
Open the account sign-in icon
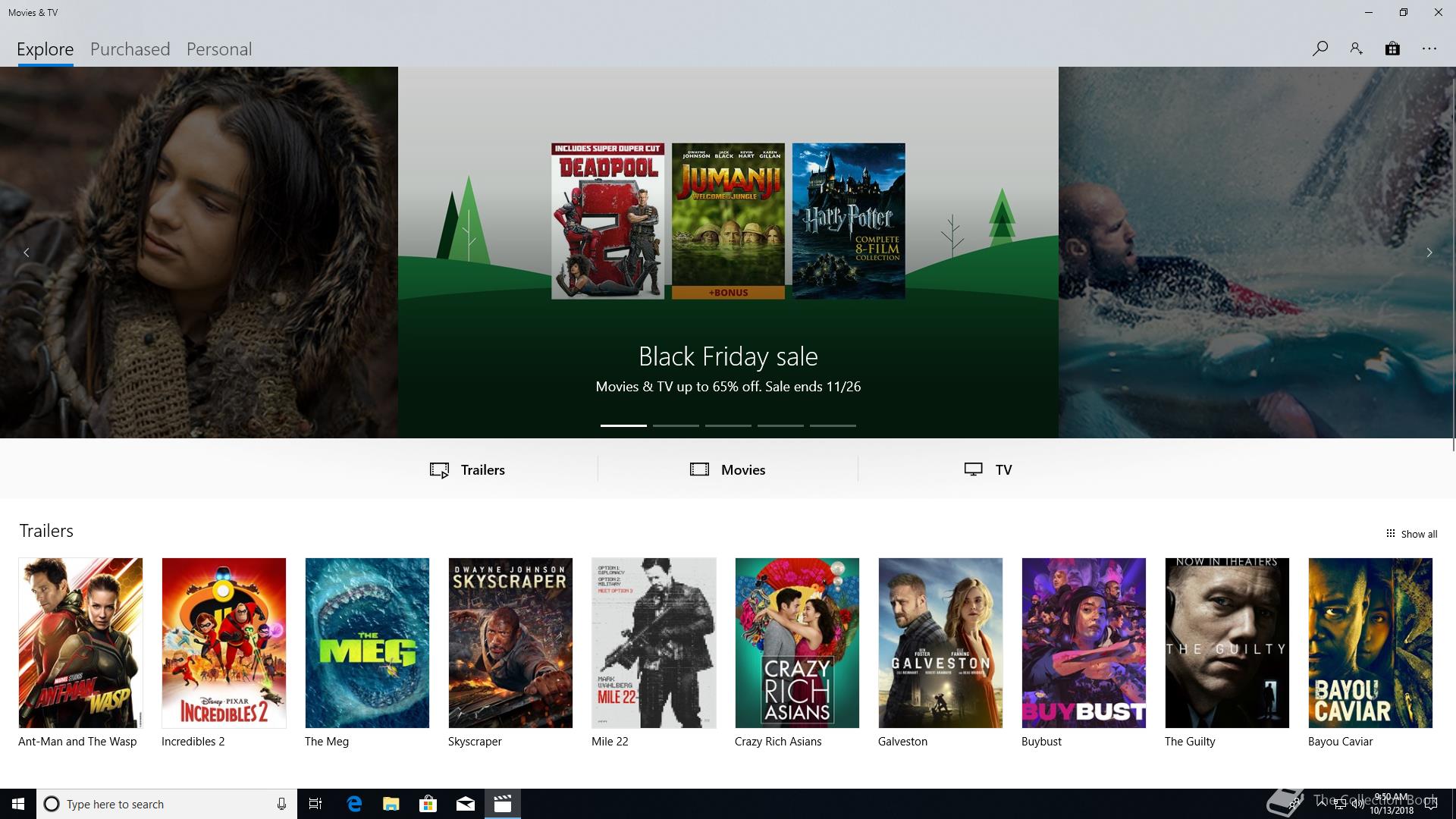[1356, 49]
